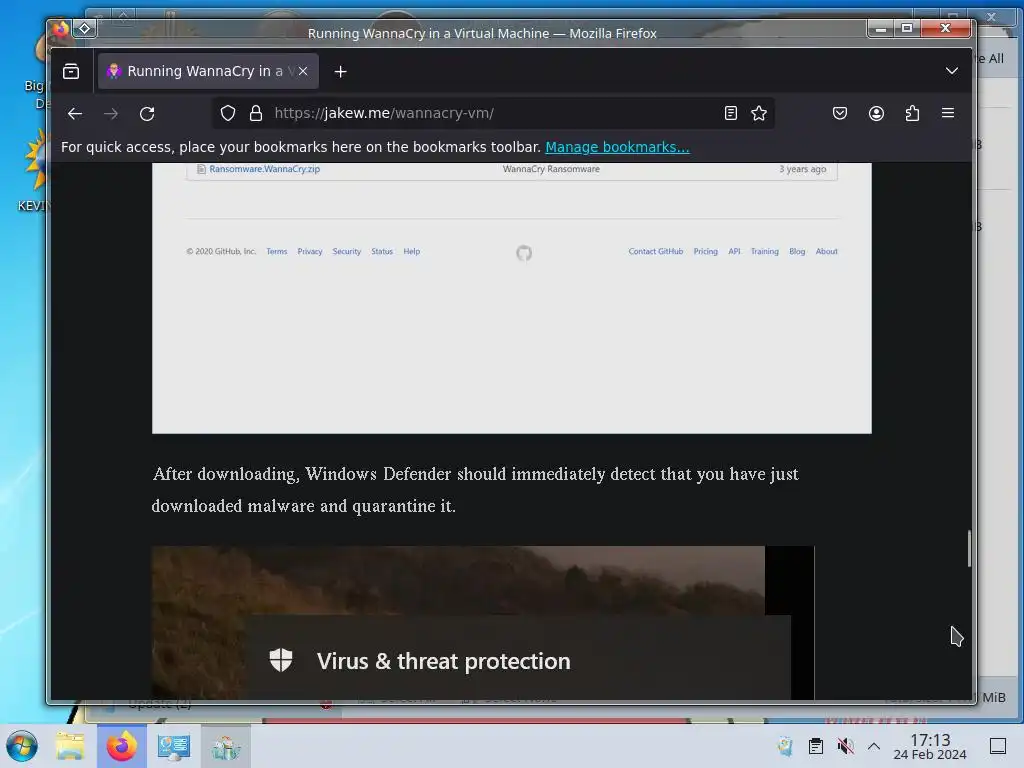
Task: Click the Virus & threat protection screenshot
Action: tap(483, 622)
